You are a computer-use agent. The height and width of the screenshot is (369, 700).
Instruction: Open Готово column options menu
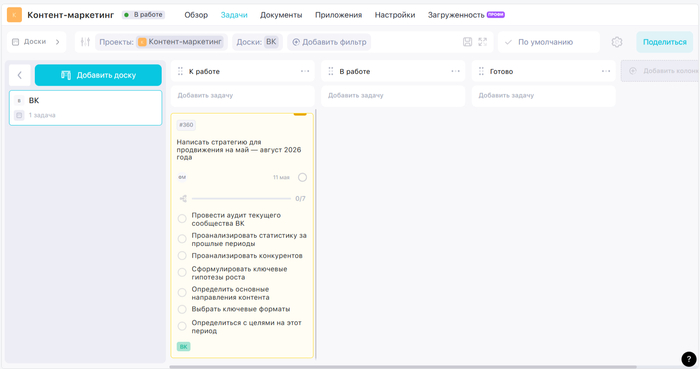pos(606,71)
